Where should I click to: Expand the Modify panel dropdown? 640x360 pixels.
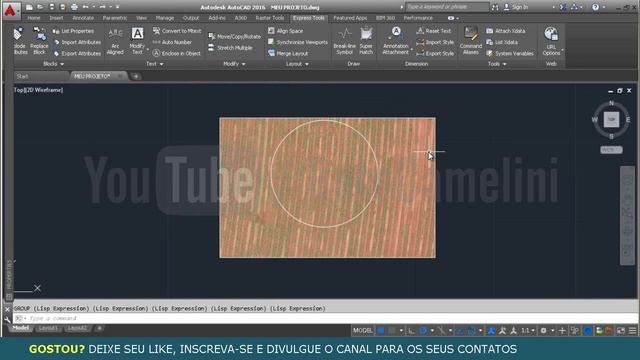tap(234, 64)
